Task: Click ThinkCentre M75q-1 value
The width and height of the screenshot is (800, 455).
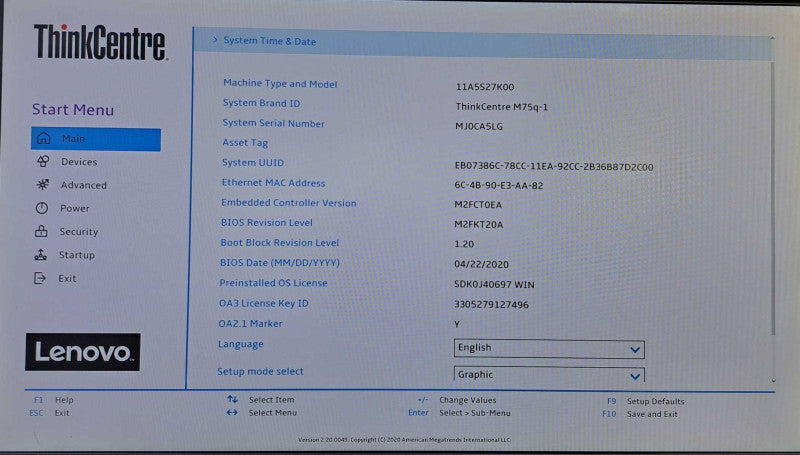Action: click(x=502, y=107)
